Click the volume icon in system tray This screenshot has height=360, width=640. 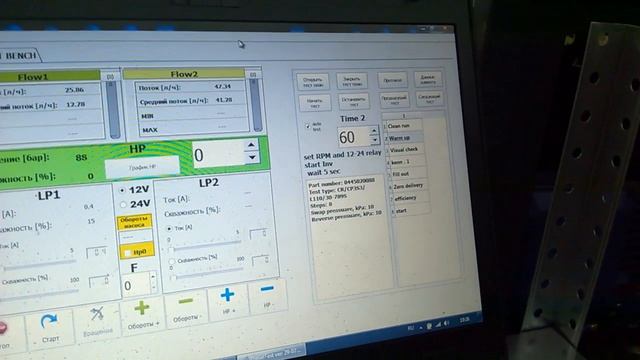coord(446,323)
